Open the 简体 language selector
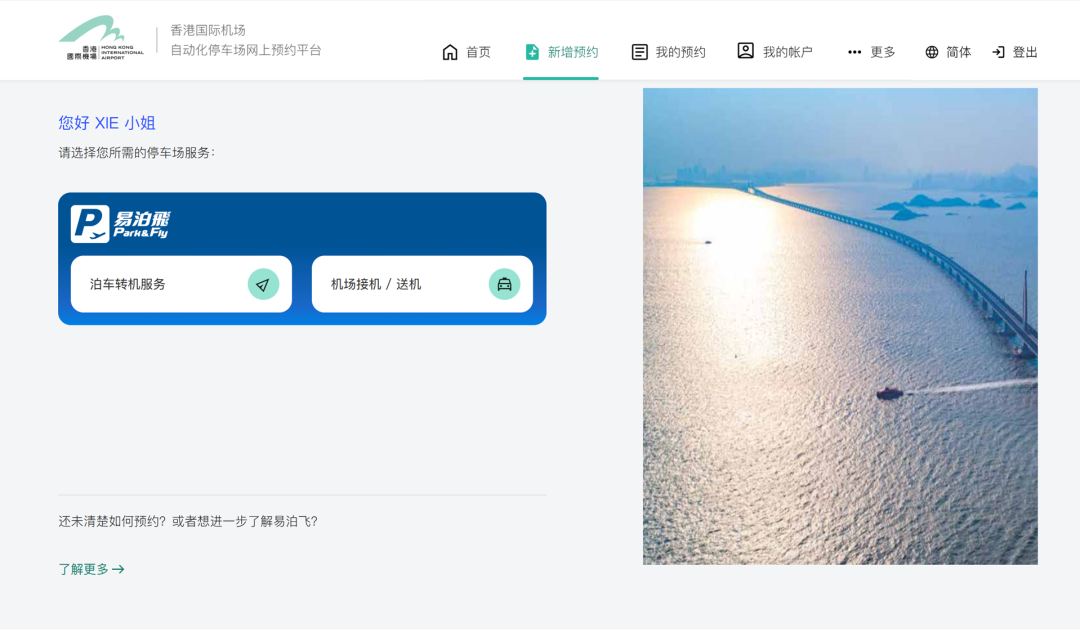Screen dimensions: 1080x633 coord(948,52)
